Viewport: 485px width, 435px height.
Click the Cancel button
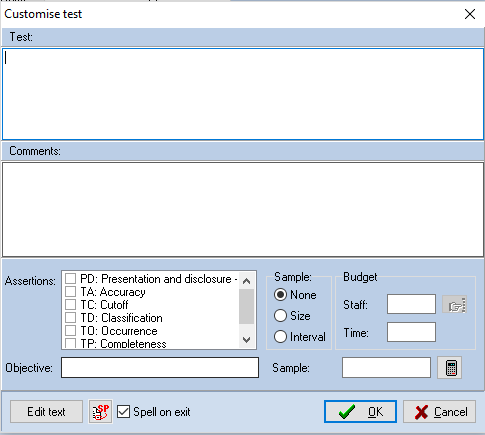439,412
